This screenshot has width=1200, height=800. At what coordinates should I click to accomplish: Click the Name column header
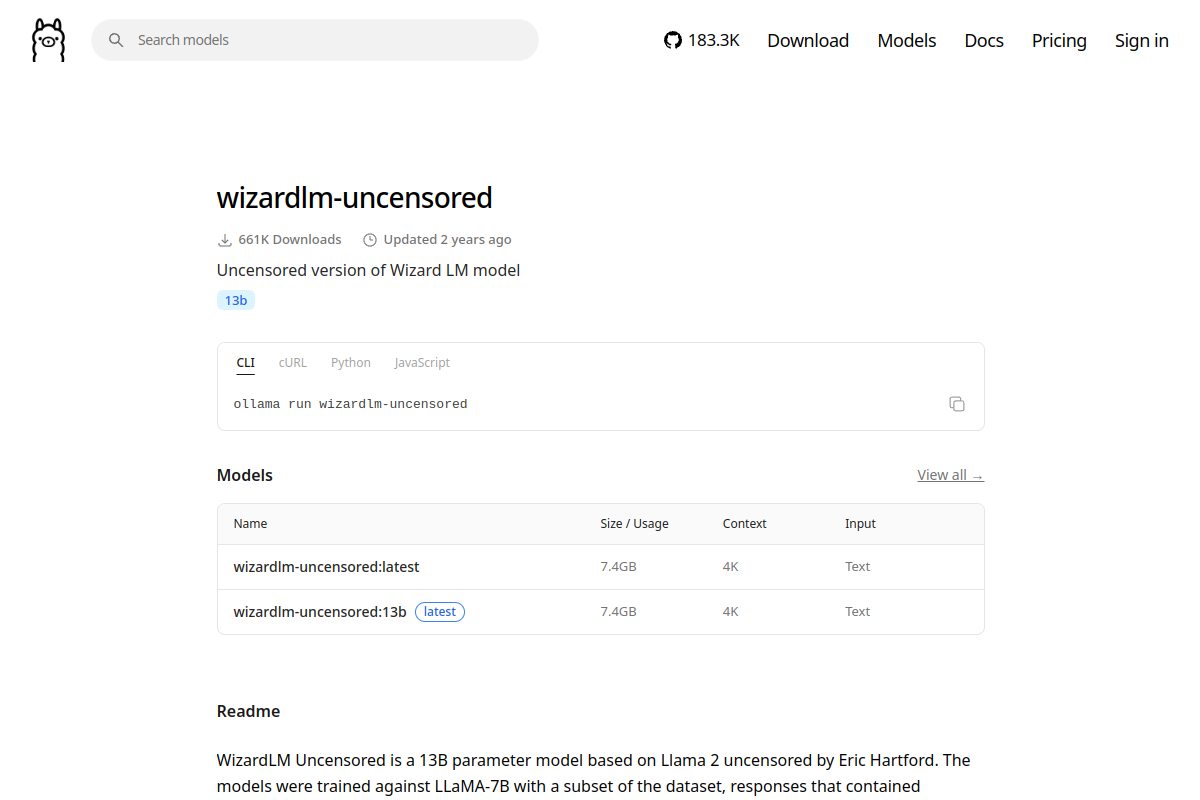point(251,524)
